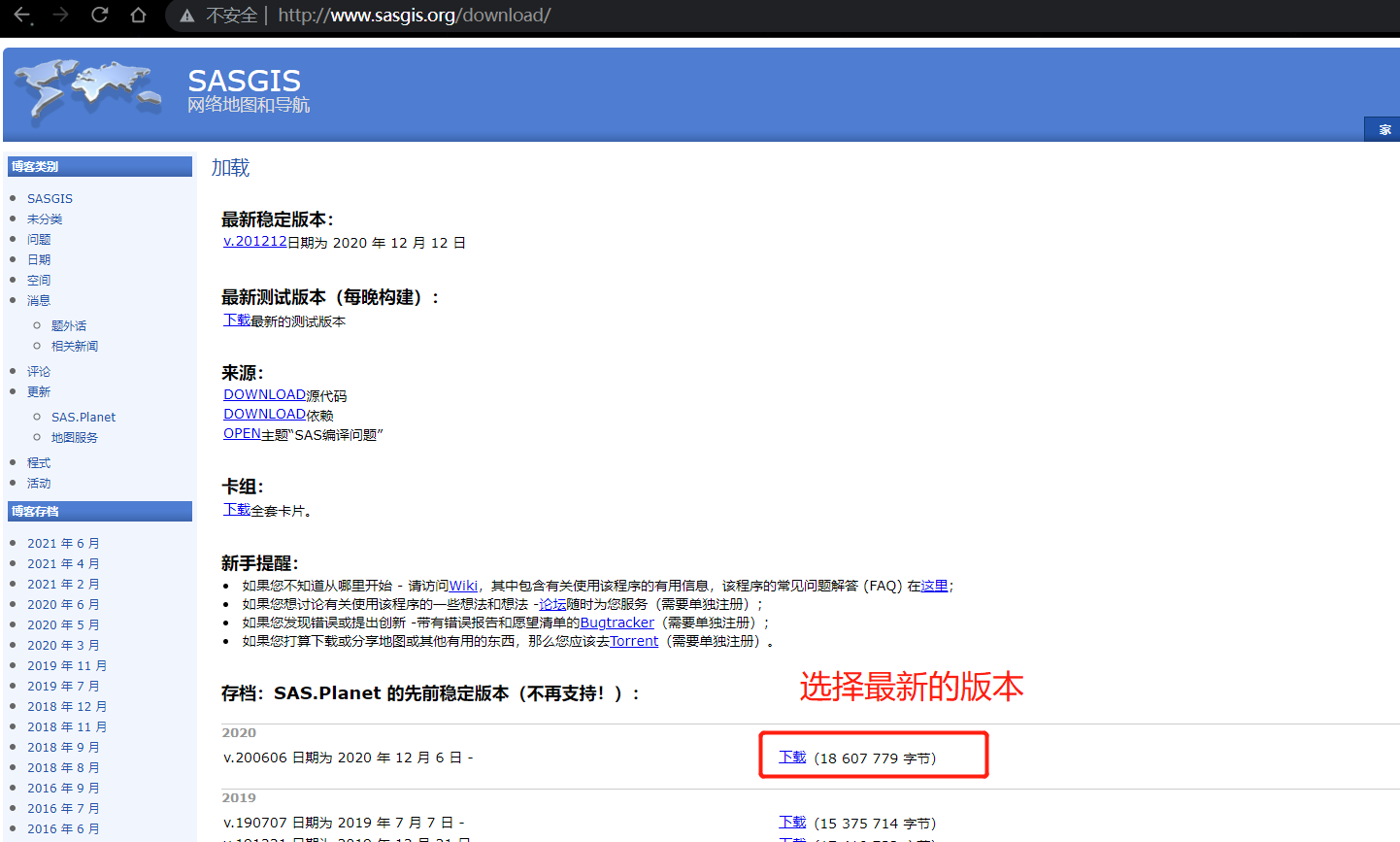Reload the current page
The image size is (1400, 842).
(x=100, y=16)
